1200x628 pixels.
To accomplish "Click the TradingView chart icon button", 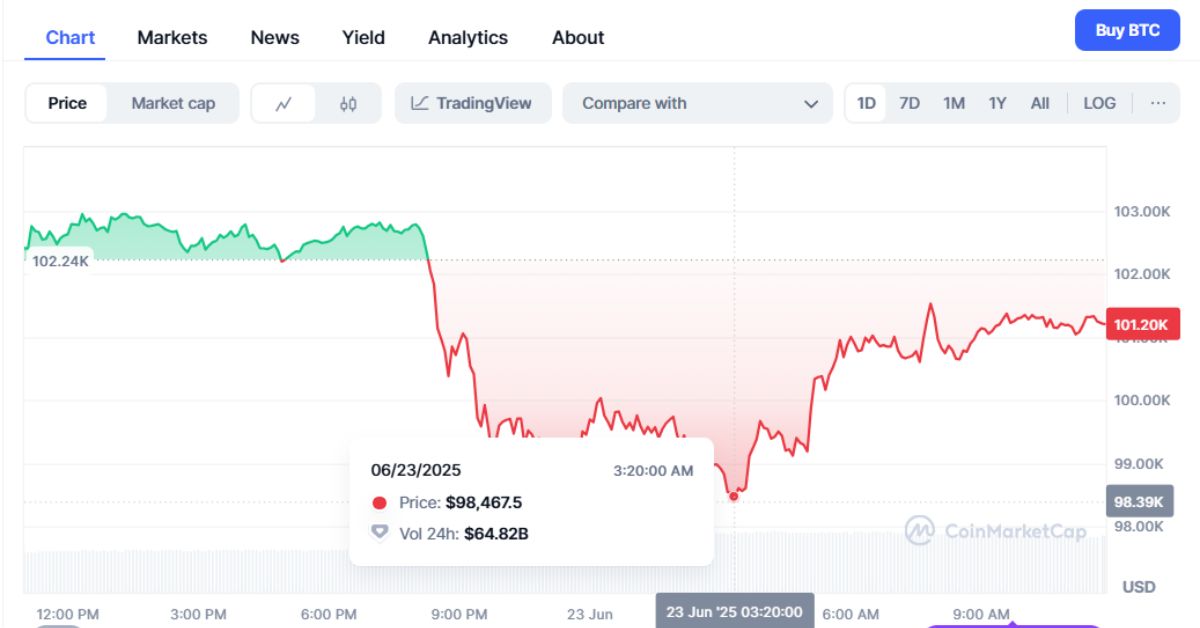I will (x=472, y=103).
